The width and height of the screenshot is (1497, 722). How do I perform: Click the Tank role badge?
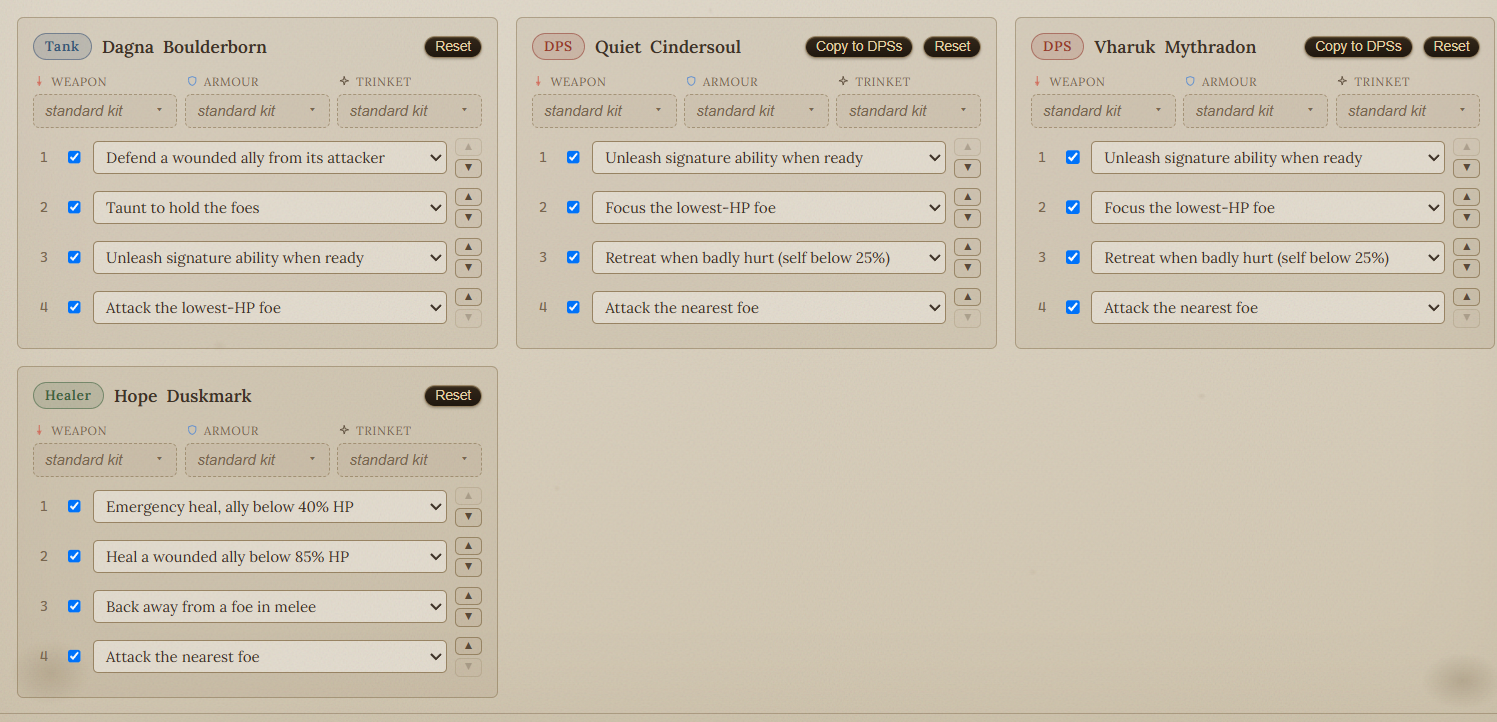[x=62, y=47]
